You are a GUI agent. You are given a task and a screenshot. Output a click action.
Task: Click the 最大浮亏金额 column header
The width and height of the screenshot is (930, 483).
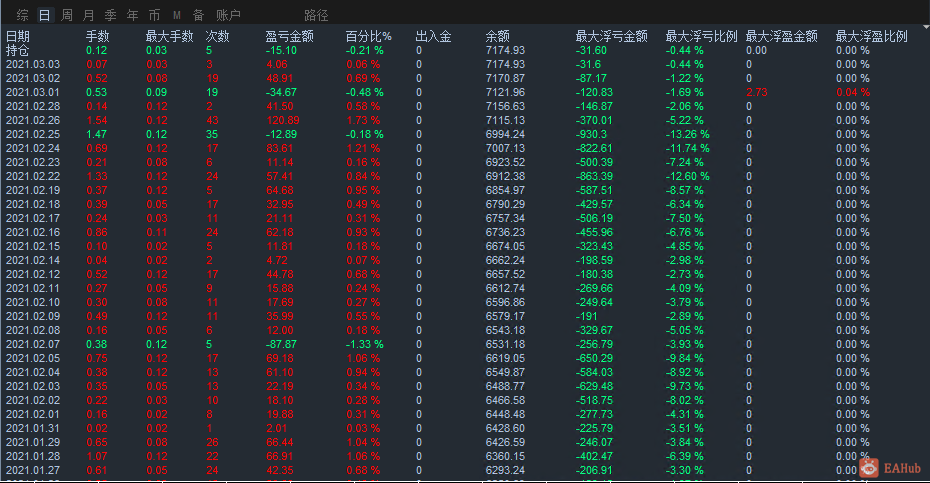pos(611,36)
